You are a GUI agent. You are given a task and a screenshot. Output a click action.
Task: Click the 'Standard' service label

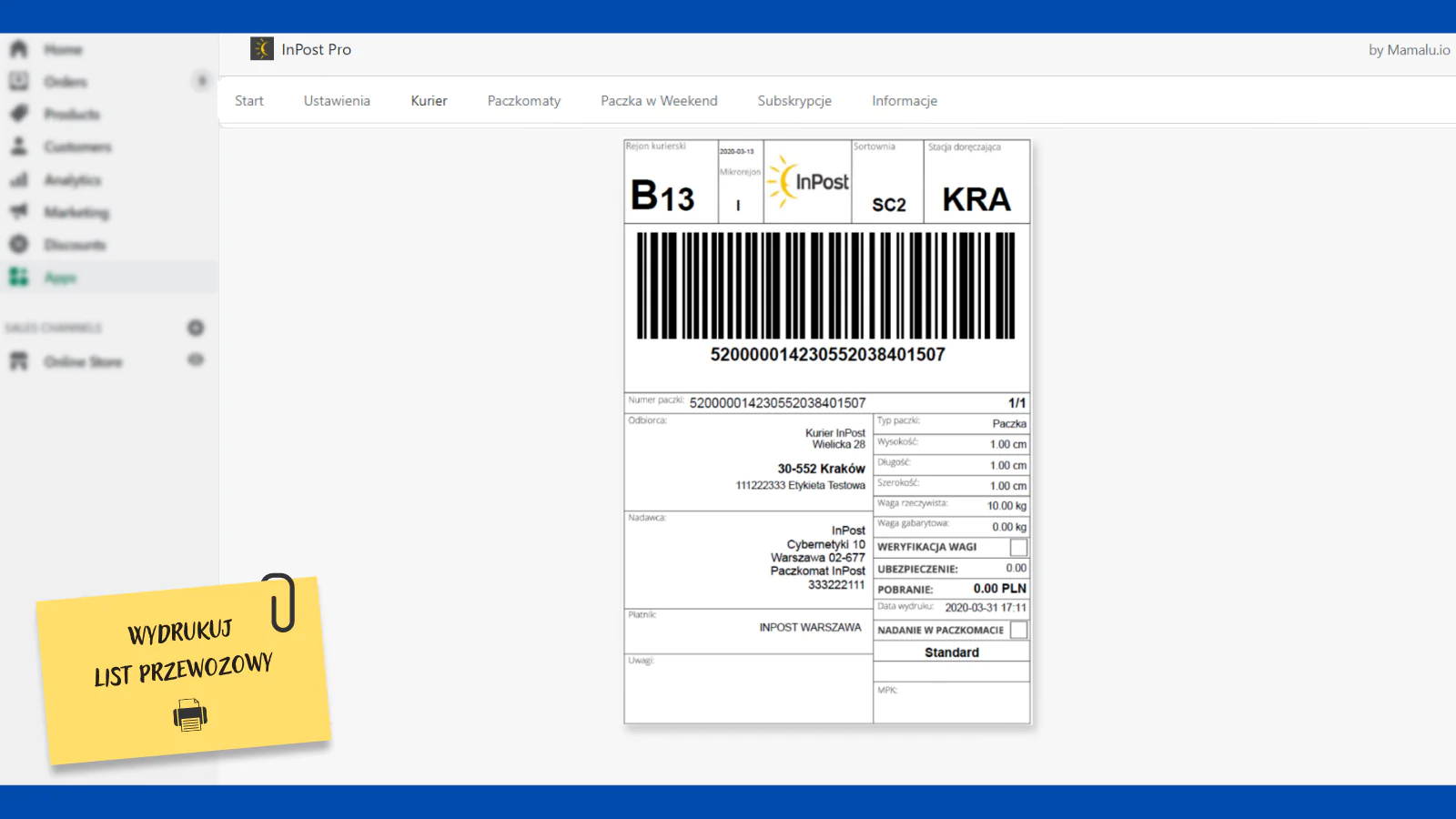[x=952, y=652]
